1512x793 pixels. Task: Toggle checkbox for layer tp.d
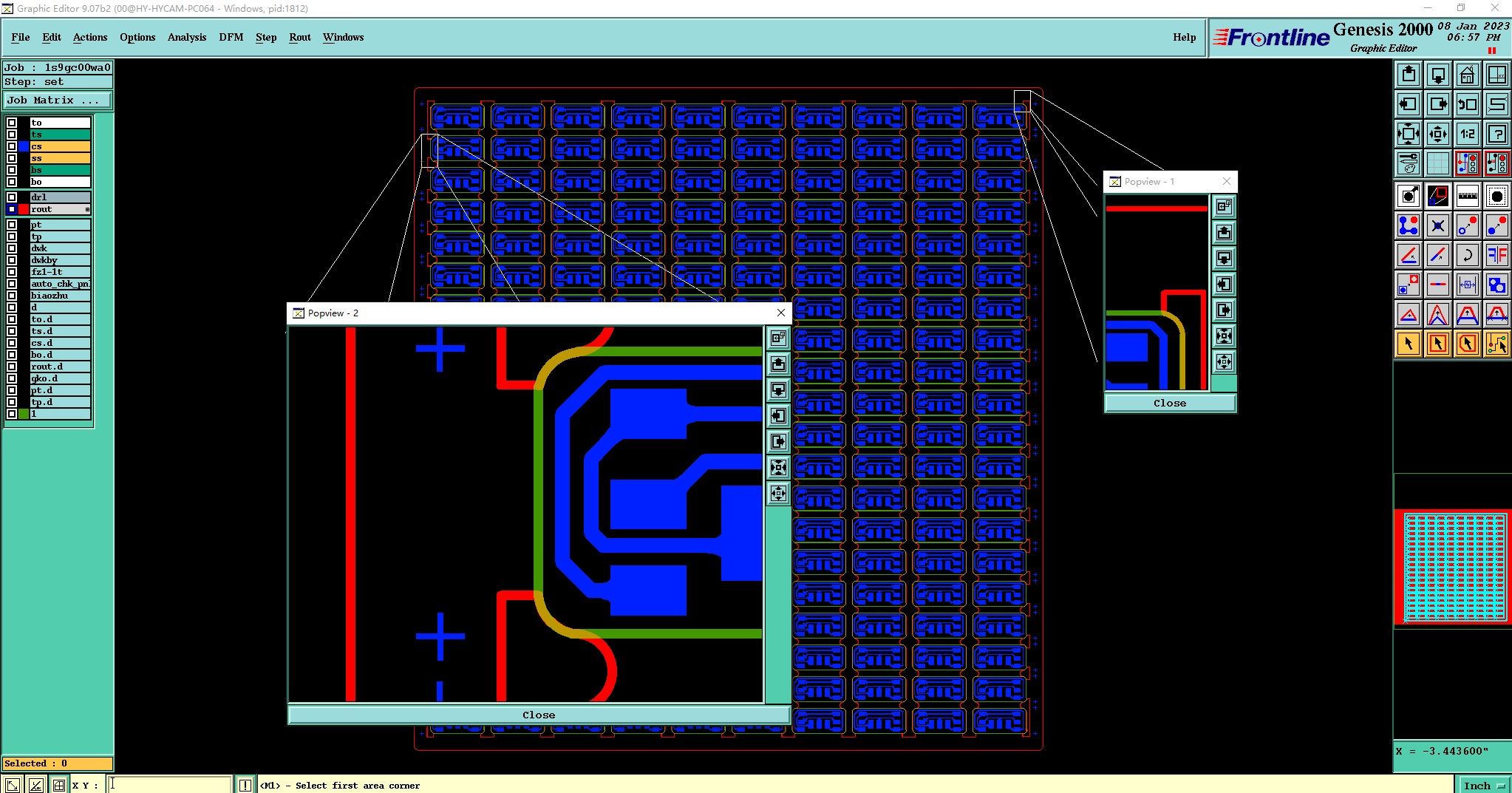pos(12,402)
